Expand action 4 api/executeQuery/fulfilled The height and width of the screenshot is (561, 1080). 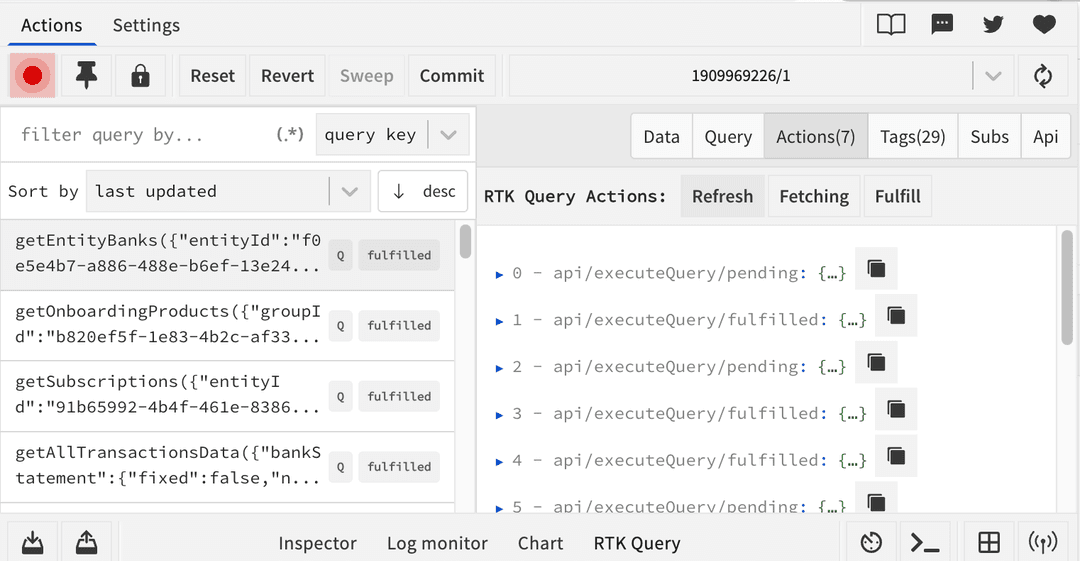499,462
